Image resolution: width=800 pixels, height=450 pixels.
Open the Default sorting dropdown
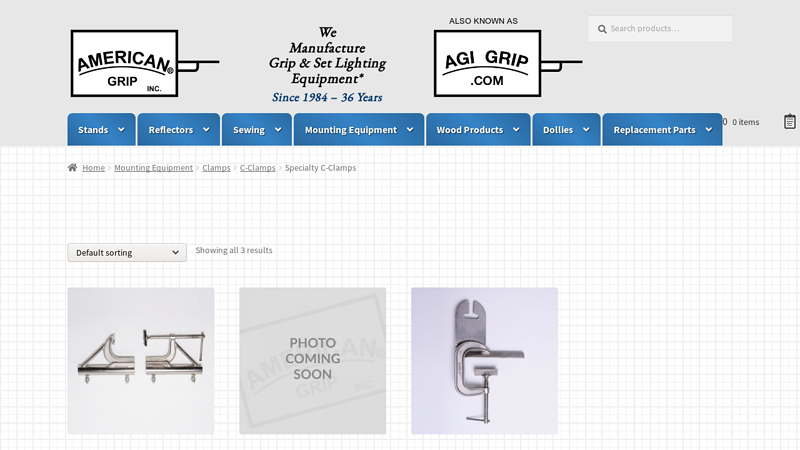pyautogui.click(x=127, y=253)
